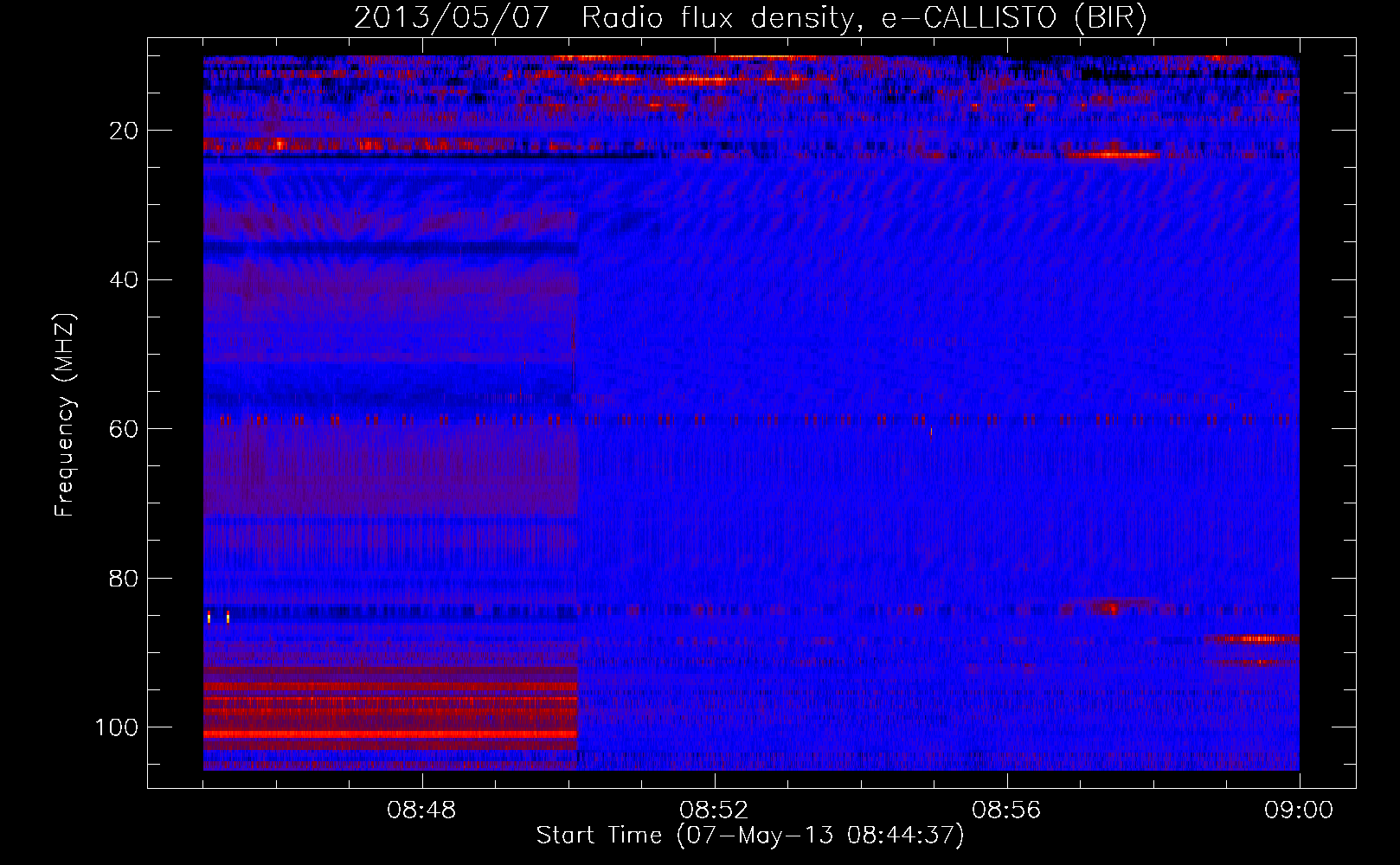Click the yellow spike near 85 MHz at plot start

pos(209,617)
